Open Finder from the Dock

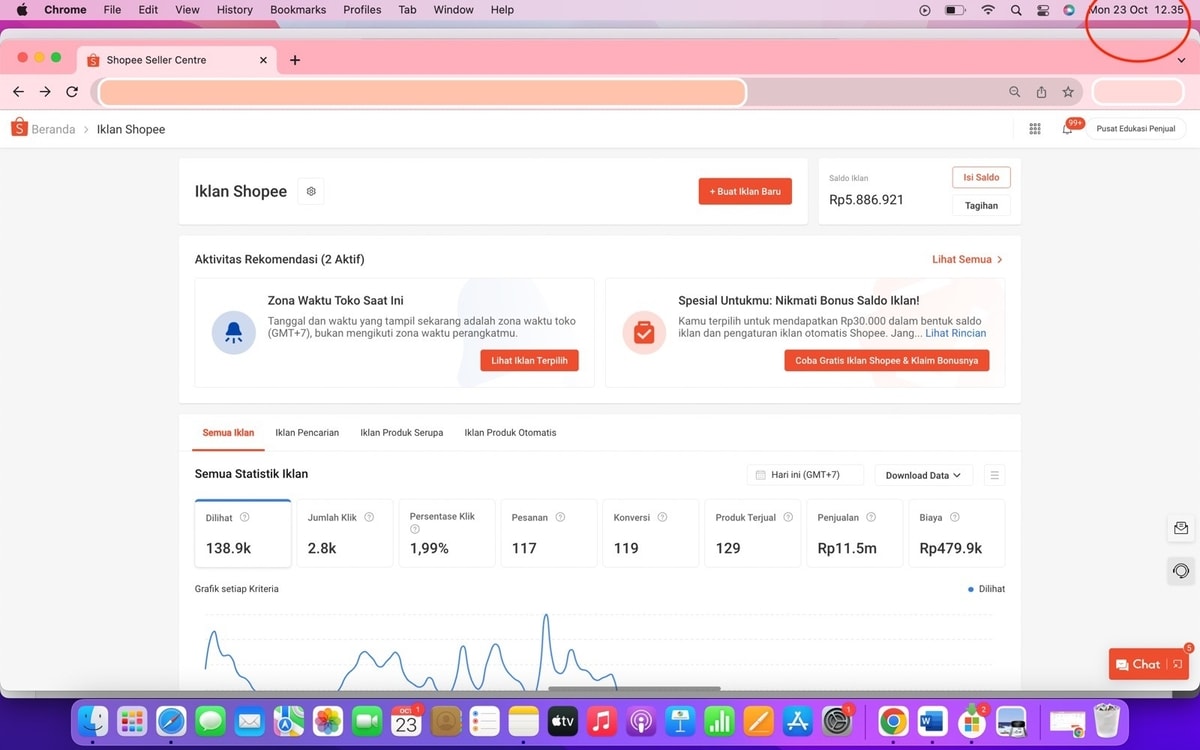[93, 721]
